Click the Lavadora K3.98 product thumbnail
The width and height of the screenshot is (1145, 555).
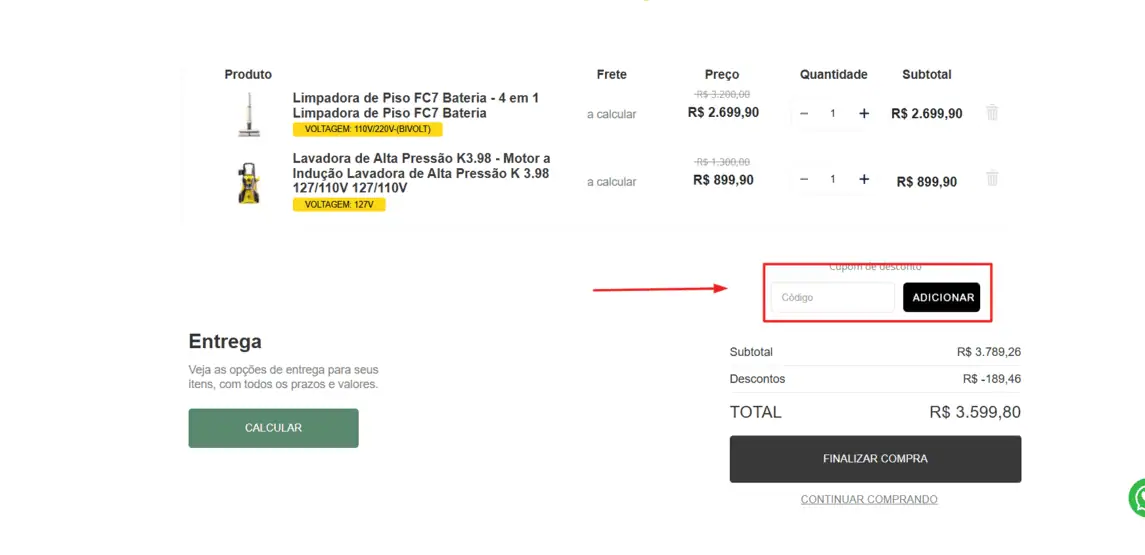[249, 183]
